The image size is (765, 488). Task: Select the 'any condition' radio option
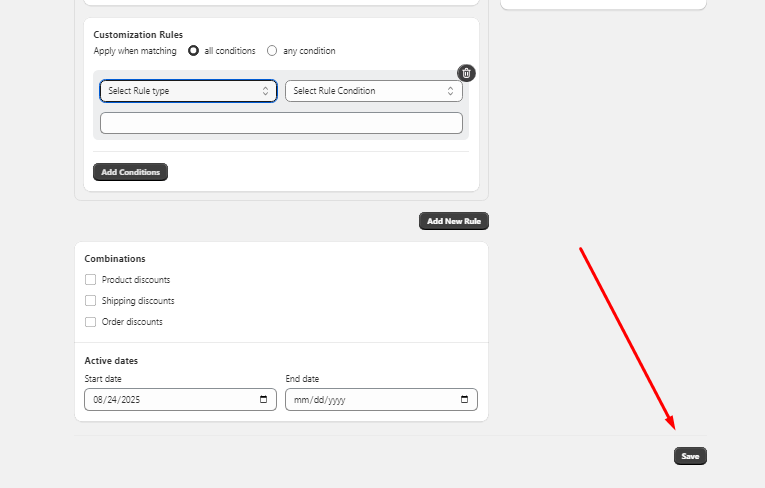click(272, 51)
